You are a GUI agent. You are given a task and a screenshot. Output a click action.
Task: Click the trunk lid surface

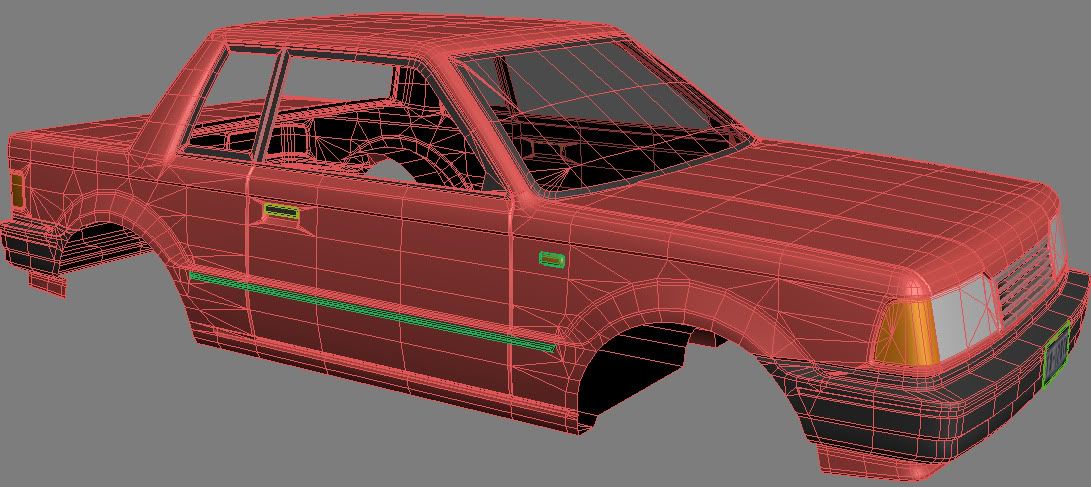point(80,137)
